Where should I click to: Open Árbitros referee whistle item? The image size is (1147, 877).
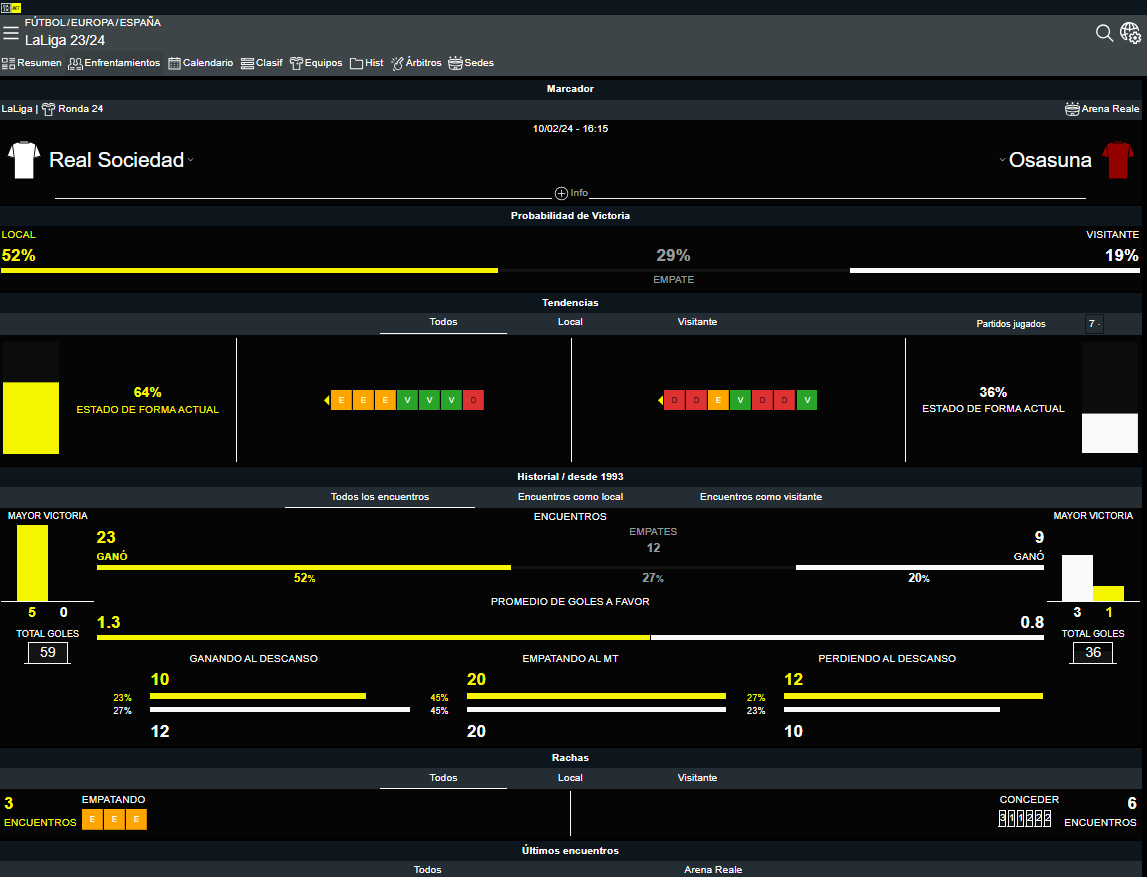(x=416, y=63)
